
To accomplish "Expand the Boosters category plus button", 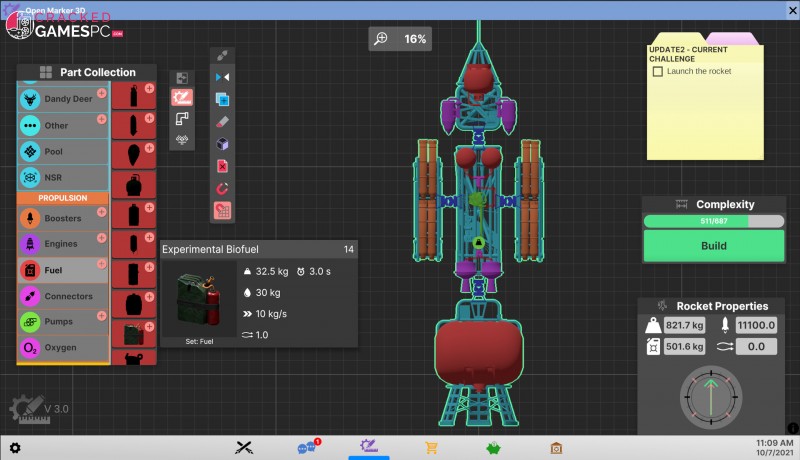I will 101,210.
